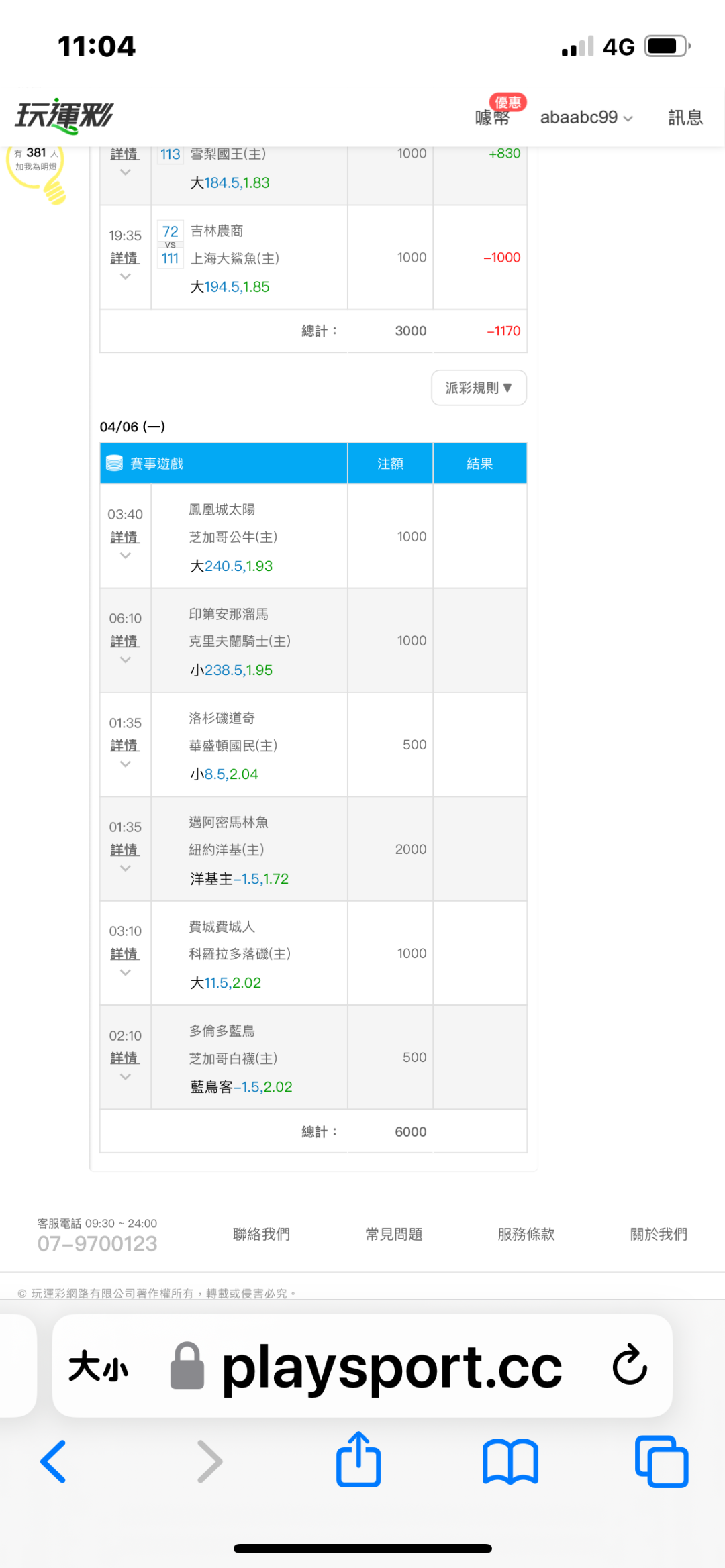Tap the forward arrow in Safari
The width and height of the screenshot is (725, 1568).
(x=209, y=1461)
